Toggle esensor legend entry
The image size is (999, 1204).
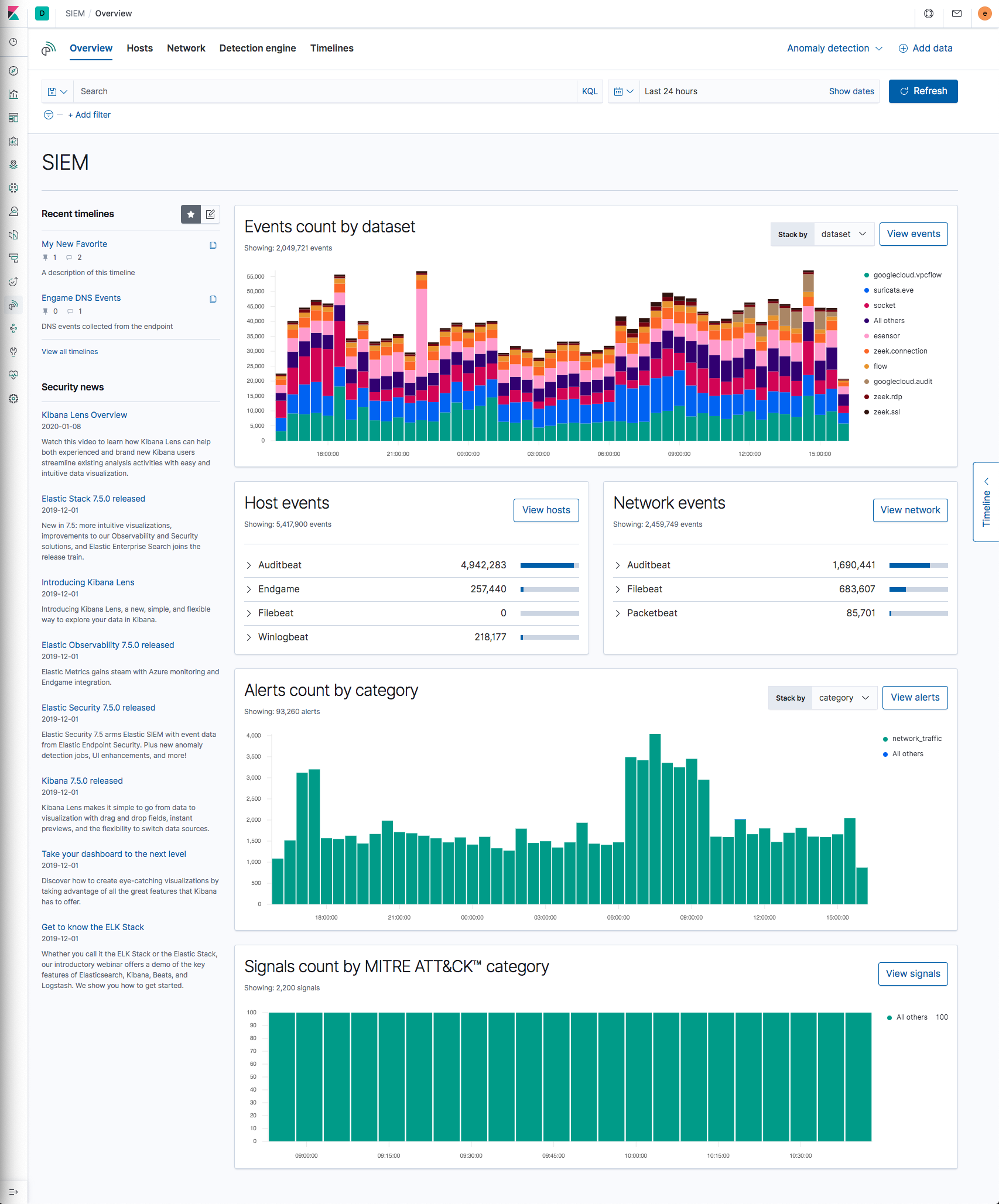882,336
